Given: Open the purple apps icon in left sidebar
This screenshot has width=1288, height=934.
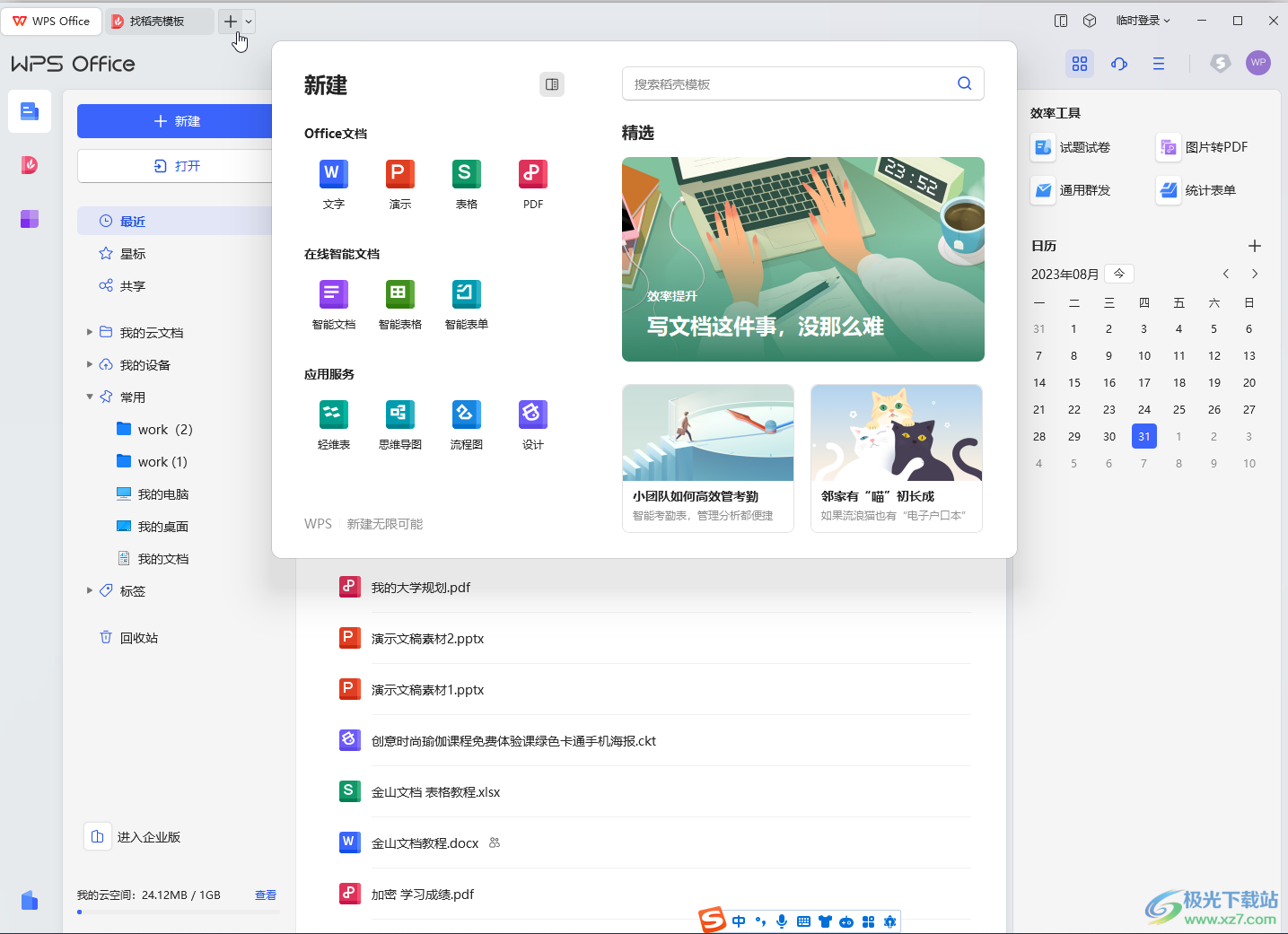Looking at the screenshot, I should [30, 219].
